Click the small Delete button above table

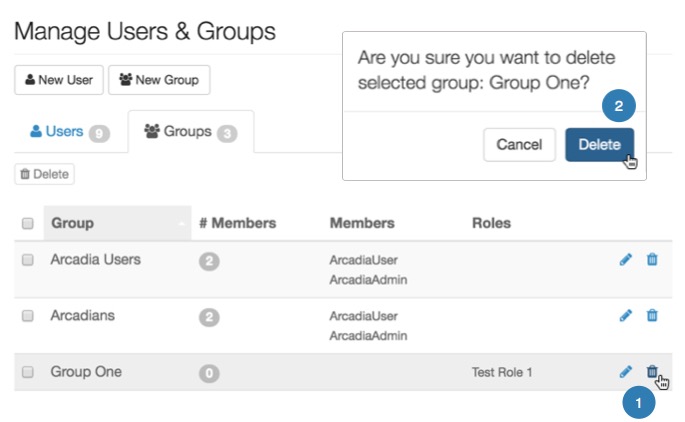[45, 174]
